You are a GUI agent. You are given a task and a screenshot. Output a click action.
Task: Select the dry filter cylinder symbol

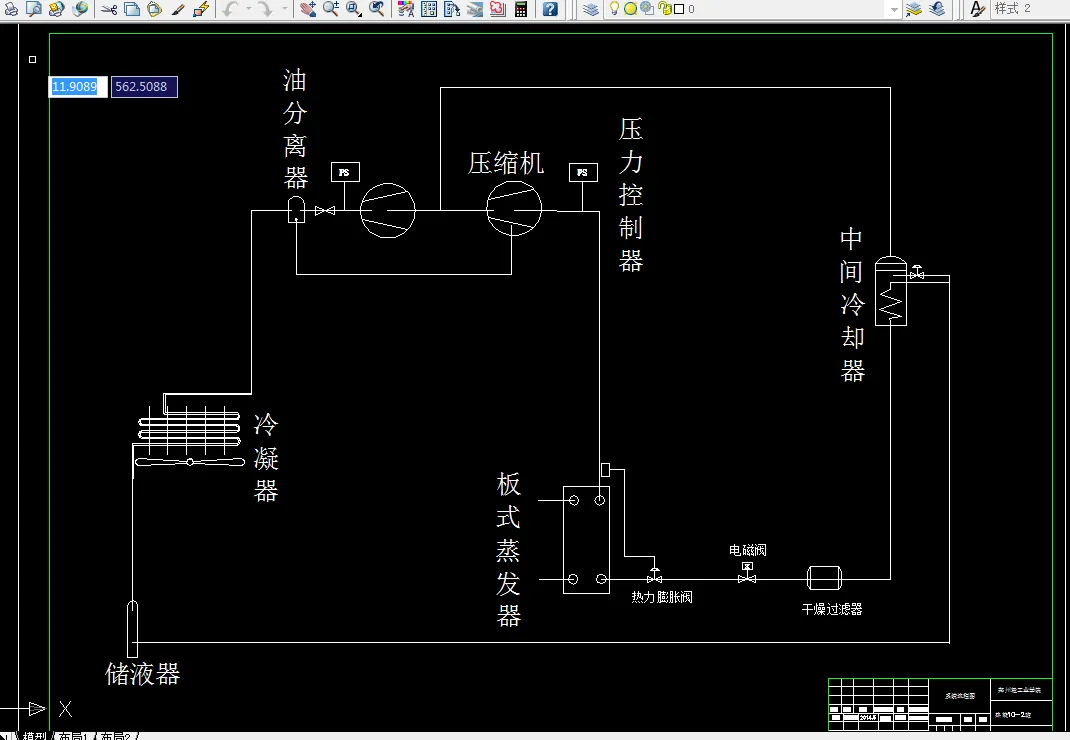(x=824, y=578)
